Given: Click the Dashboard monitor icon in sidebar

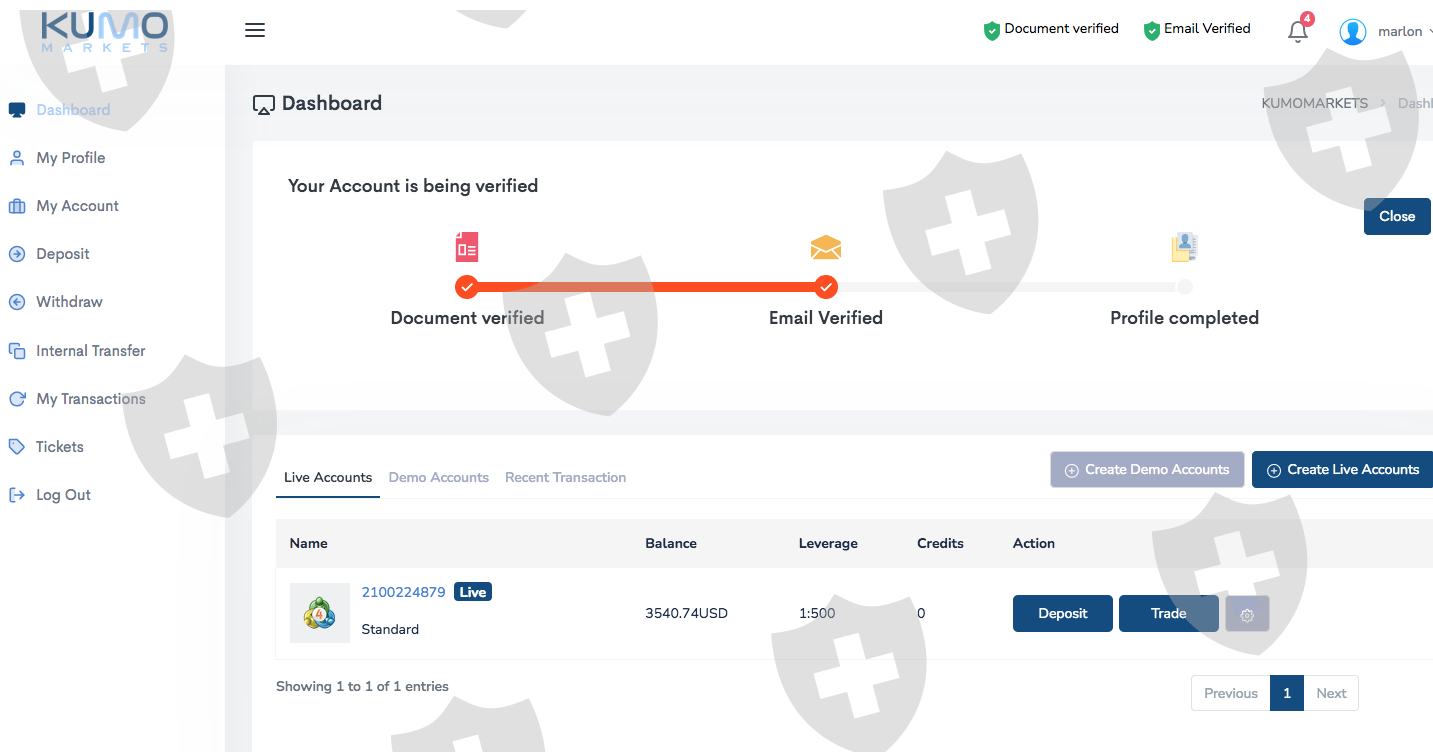Looking at the screenshot, I should tap(17, 110).
